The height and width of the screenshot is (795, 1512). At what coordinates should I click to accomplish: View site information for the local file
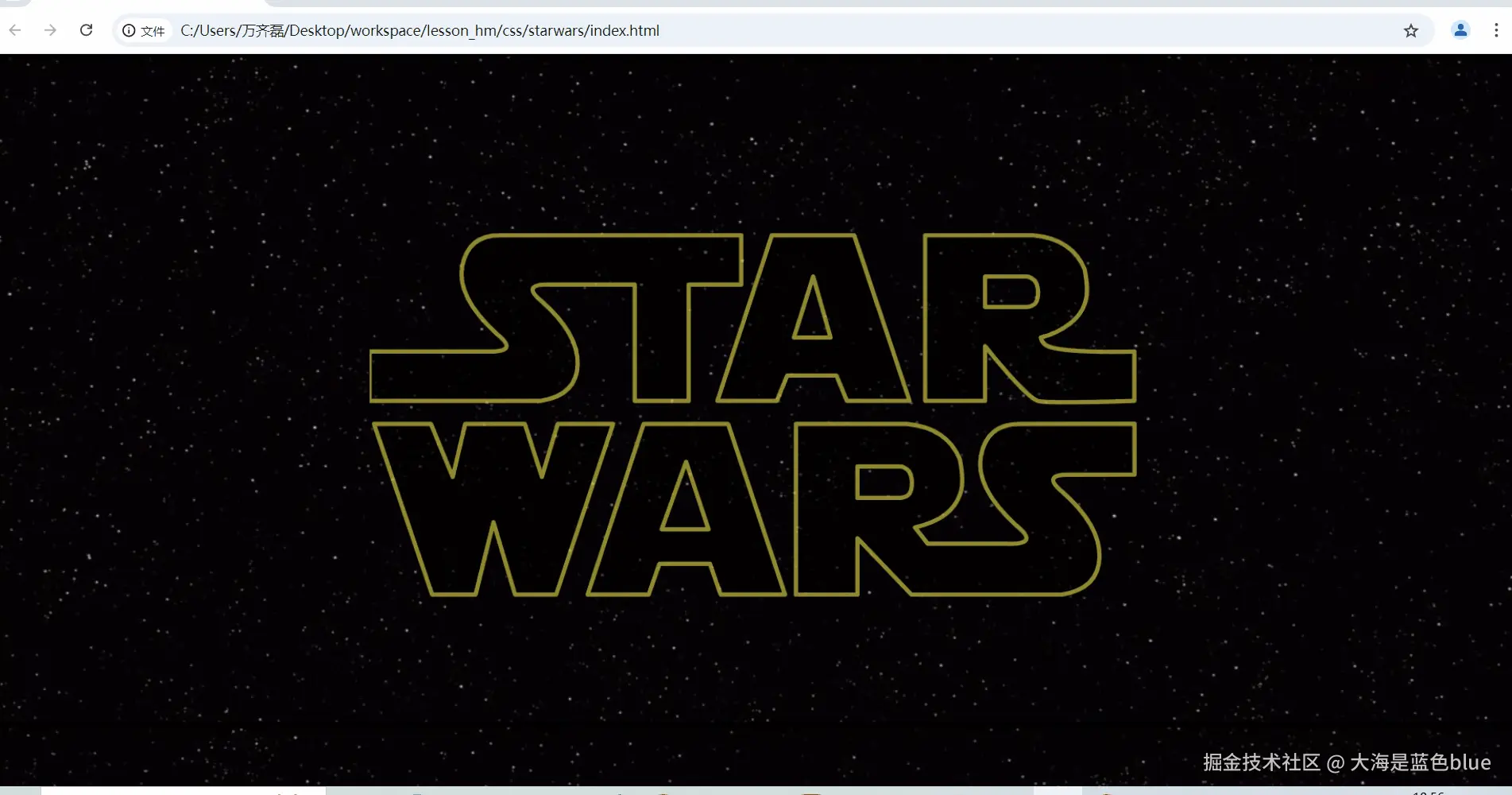144,31
